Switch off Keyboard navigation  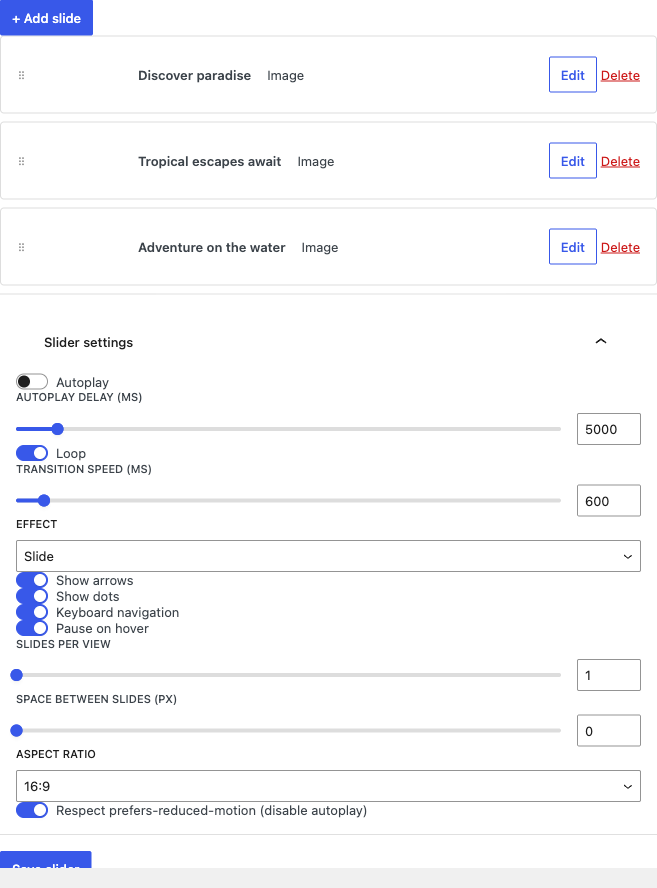32,612
